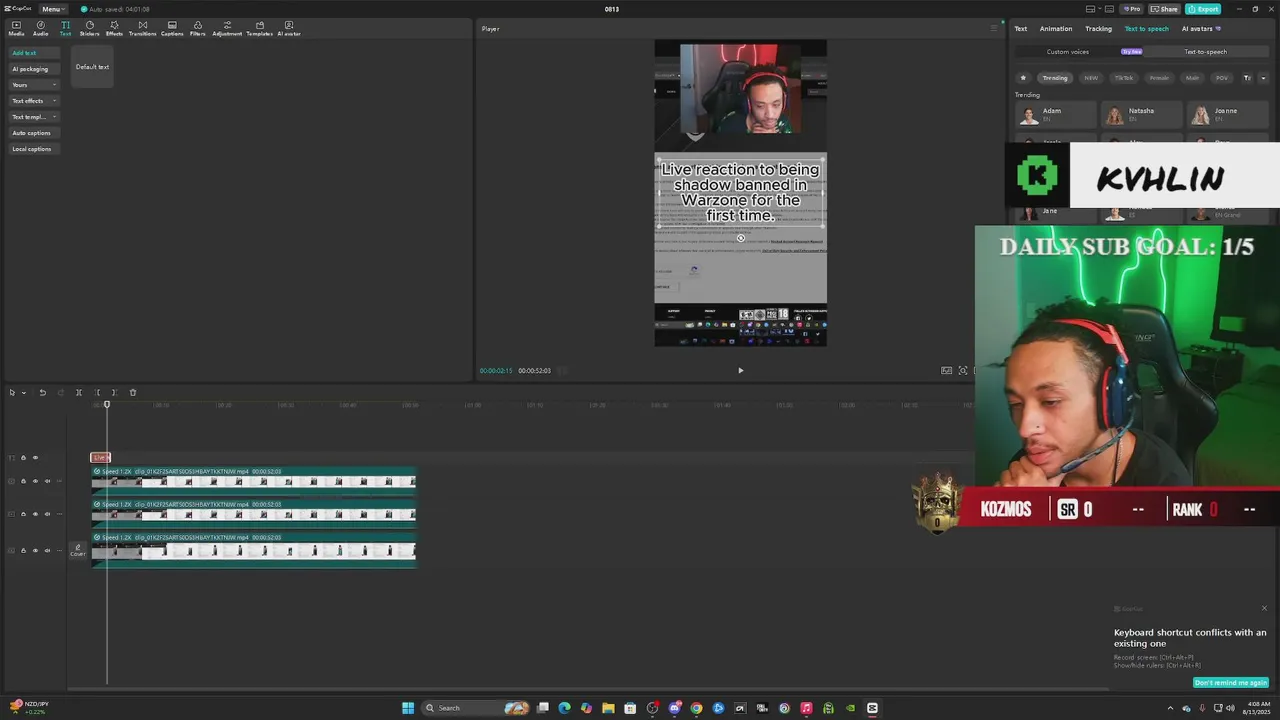Mute the middle video track

[x=47, y=514]
